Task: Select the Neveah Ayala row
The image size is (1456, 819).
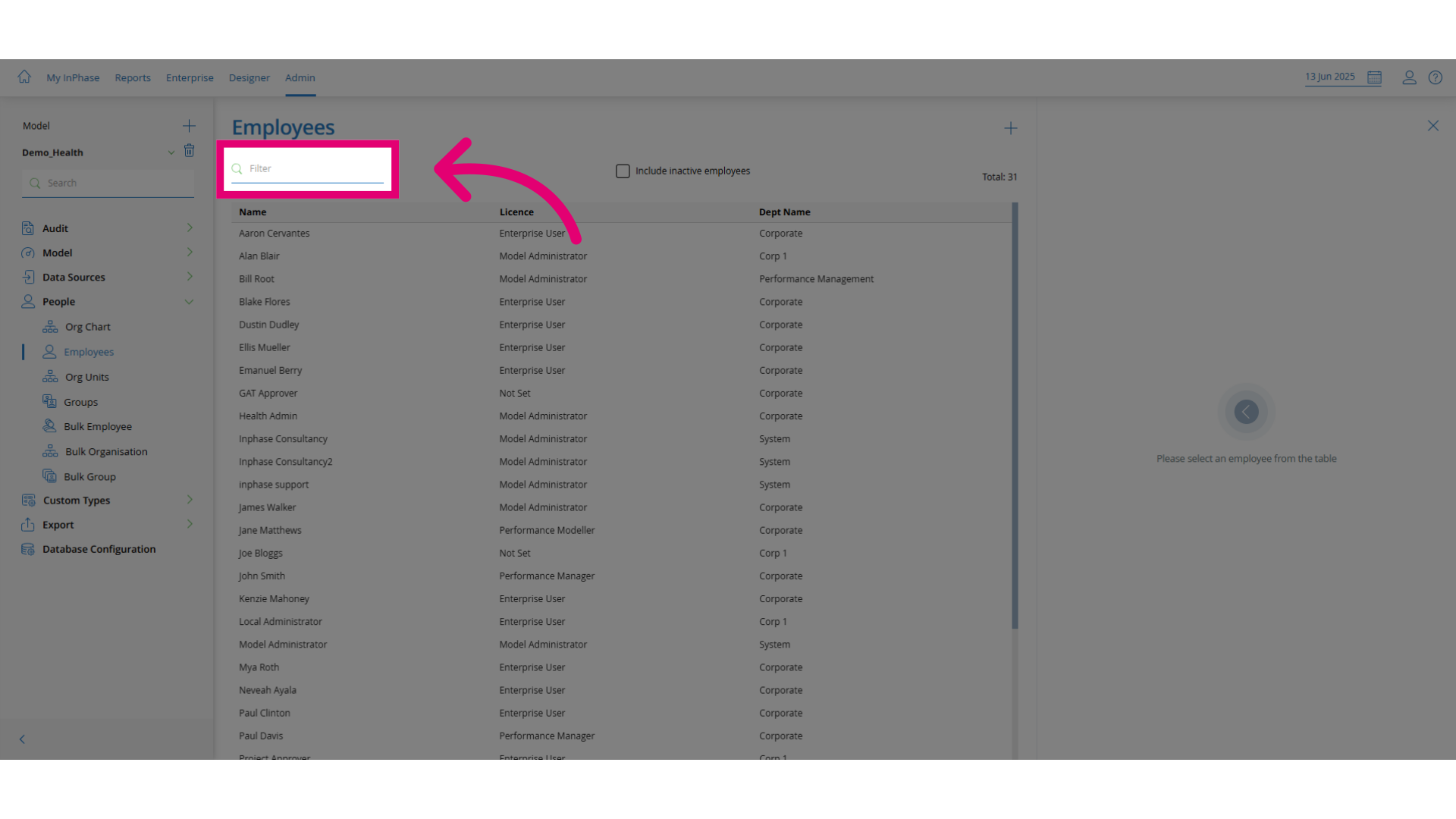Action: coord(622,690)
